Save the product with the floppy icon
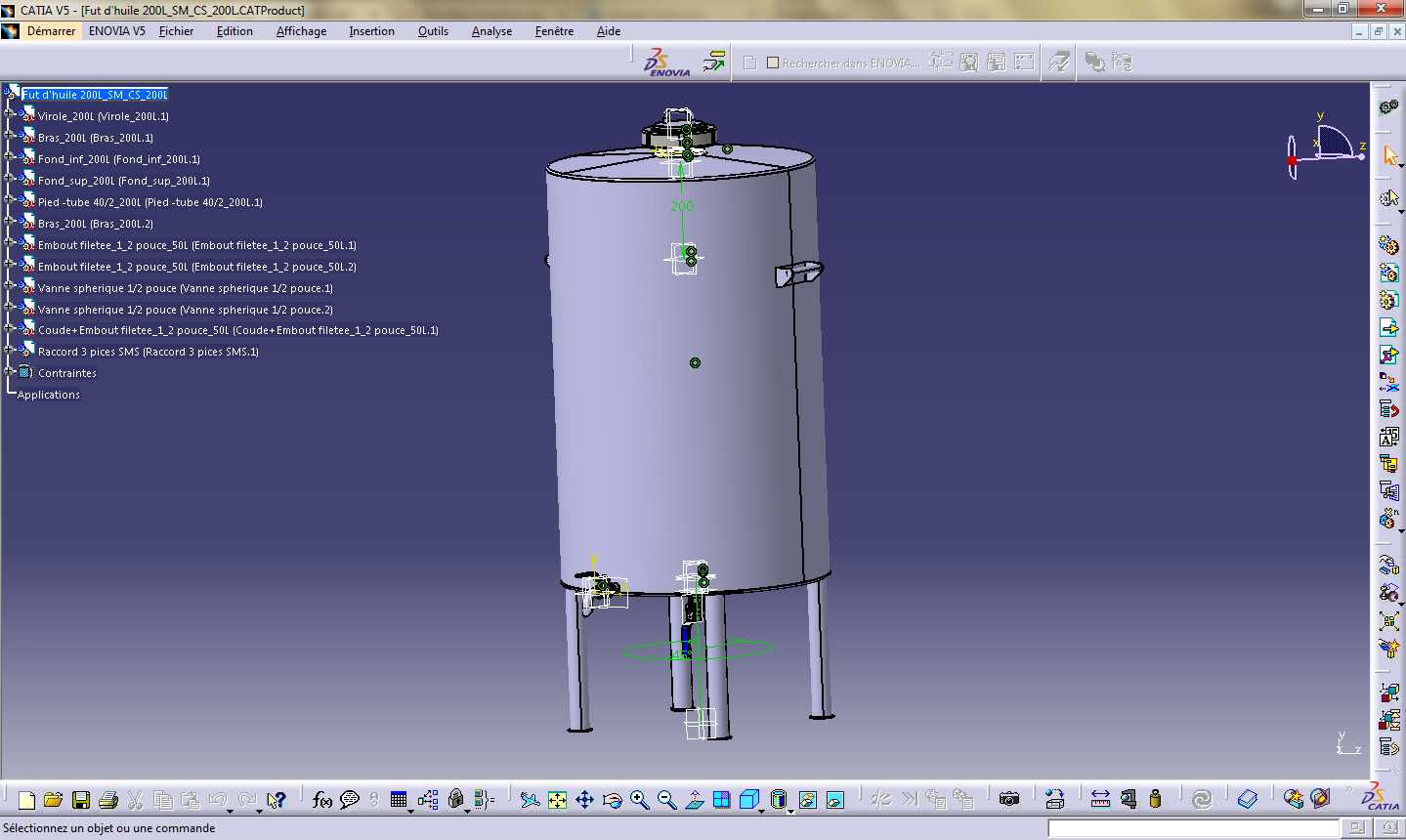1406x840 pixels. [x=81, y=800]
